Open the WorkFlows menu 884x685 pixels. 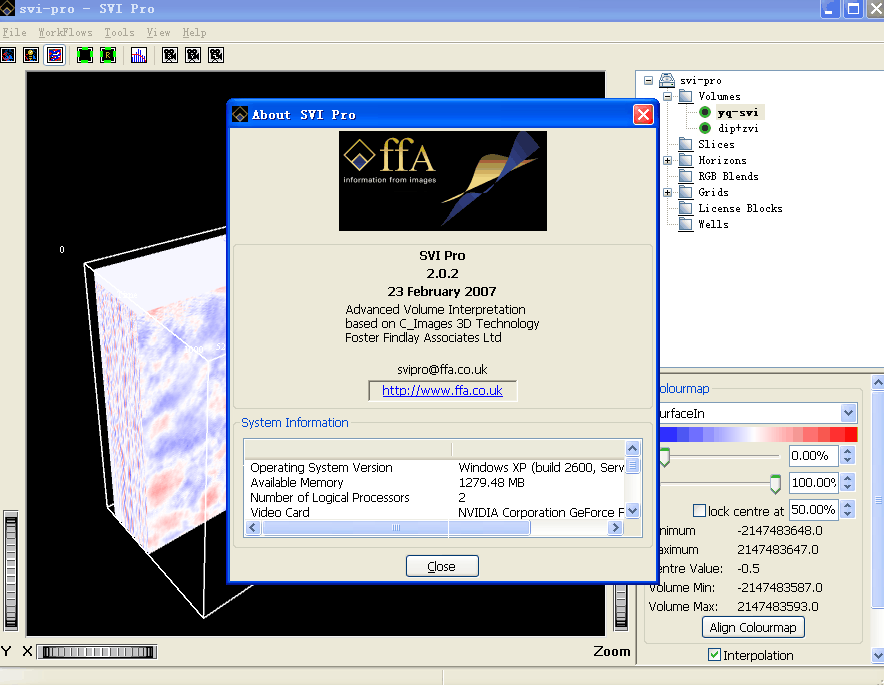coord(65,32)
